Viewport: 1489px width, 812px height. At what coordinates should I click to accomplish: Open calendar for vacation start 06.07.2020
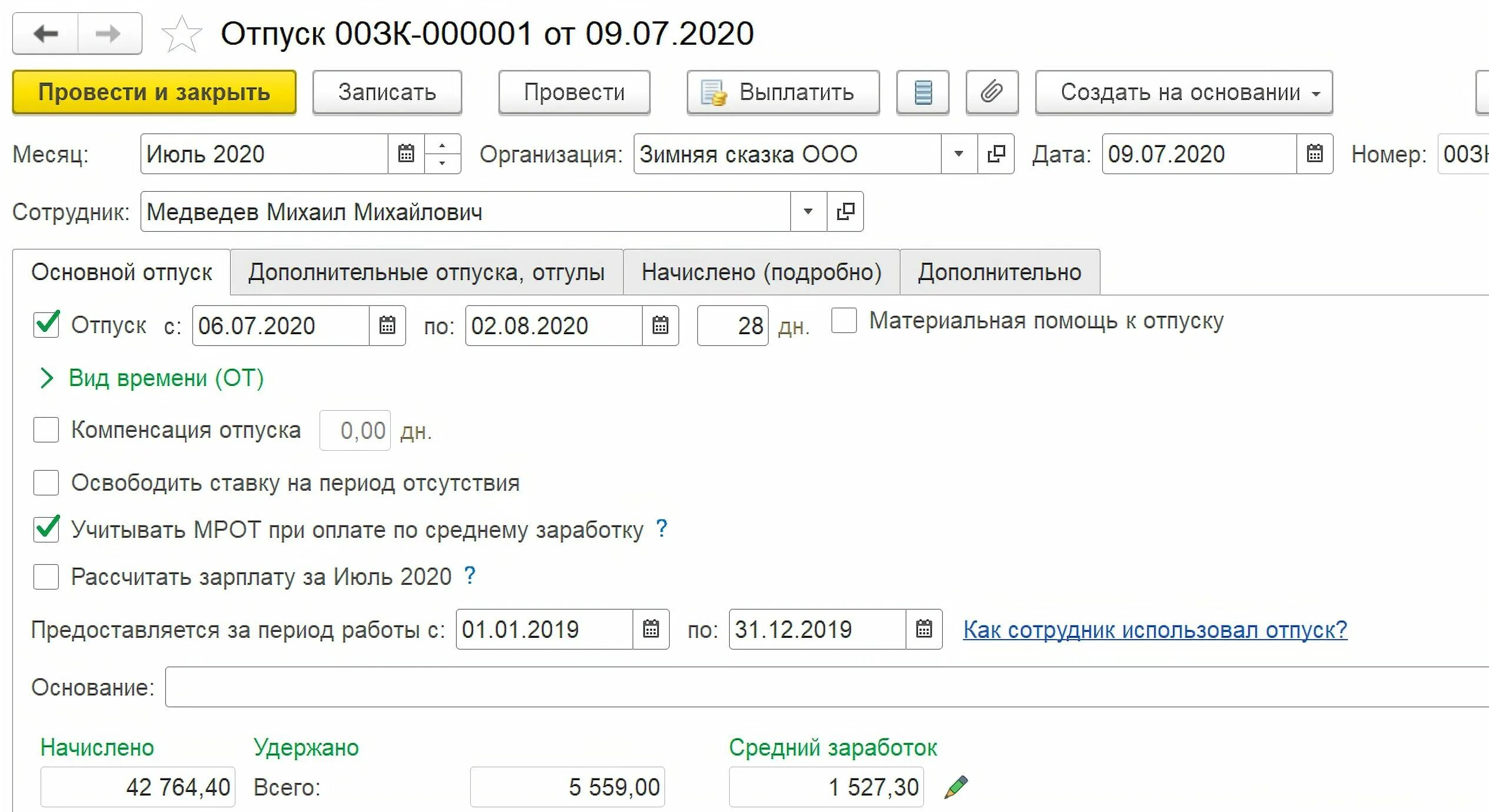(387, 325)
